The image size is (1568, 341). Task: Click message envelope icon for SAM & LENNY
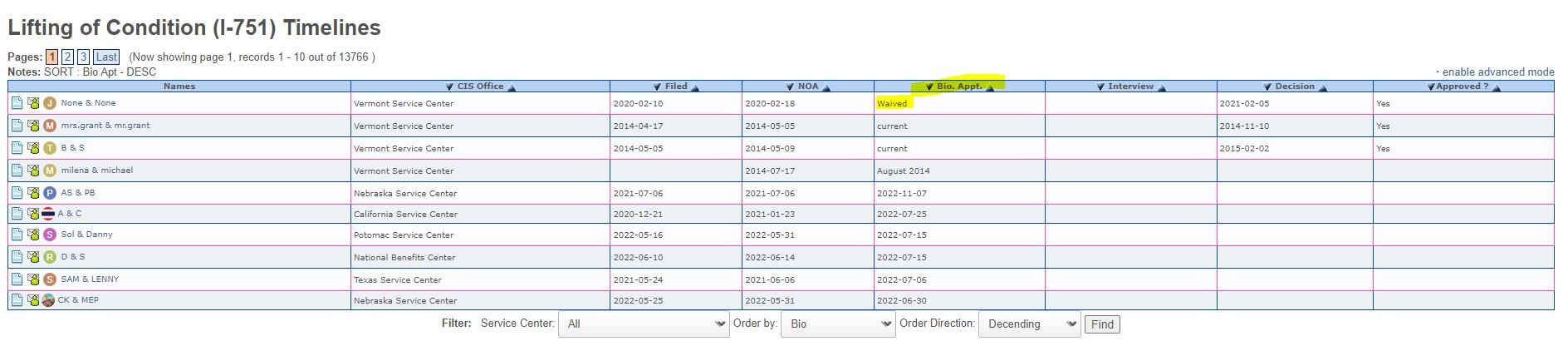(33, 279)
